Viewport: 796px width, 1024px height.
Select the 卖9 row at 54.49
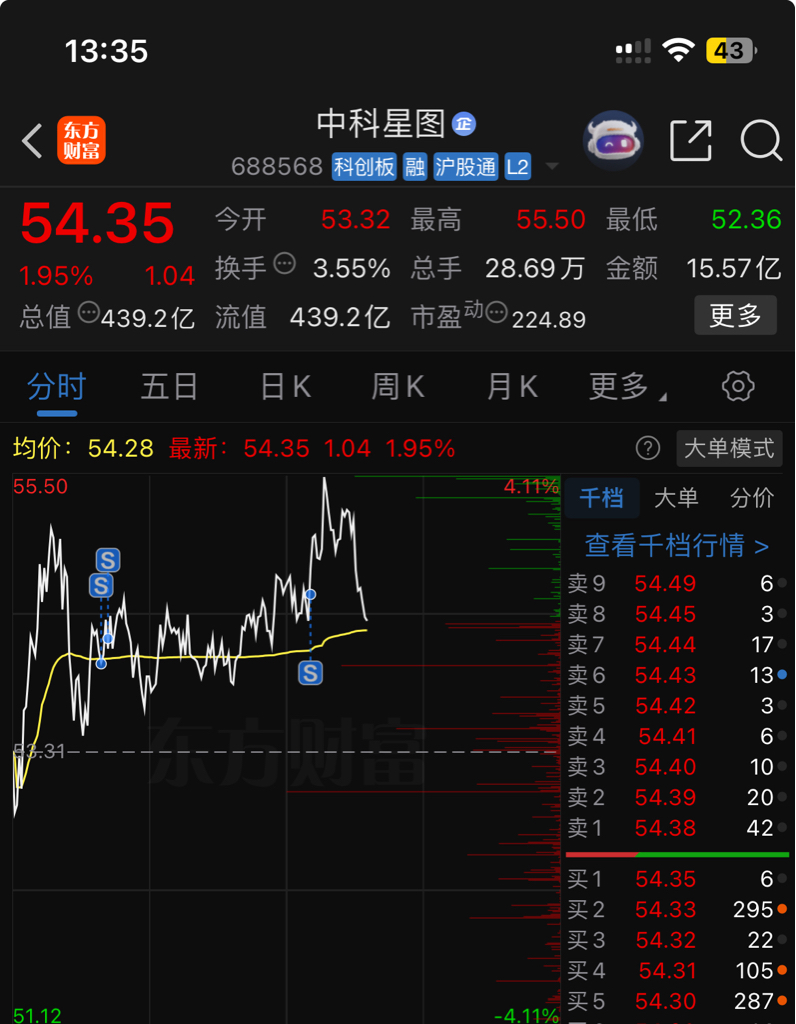coord(677,583)
